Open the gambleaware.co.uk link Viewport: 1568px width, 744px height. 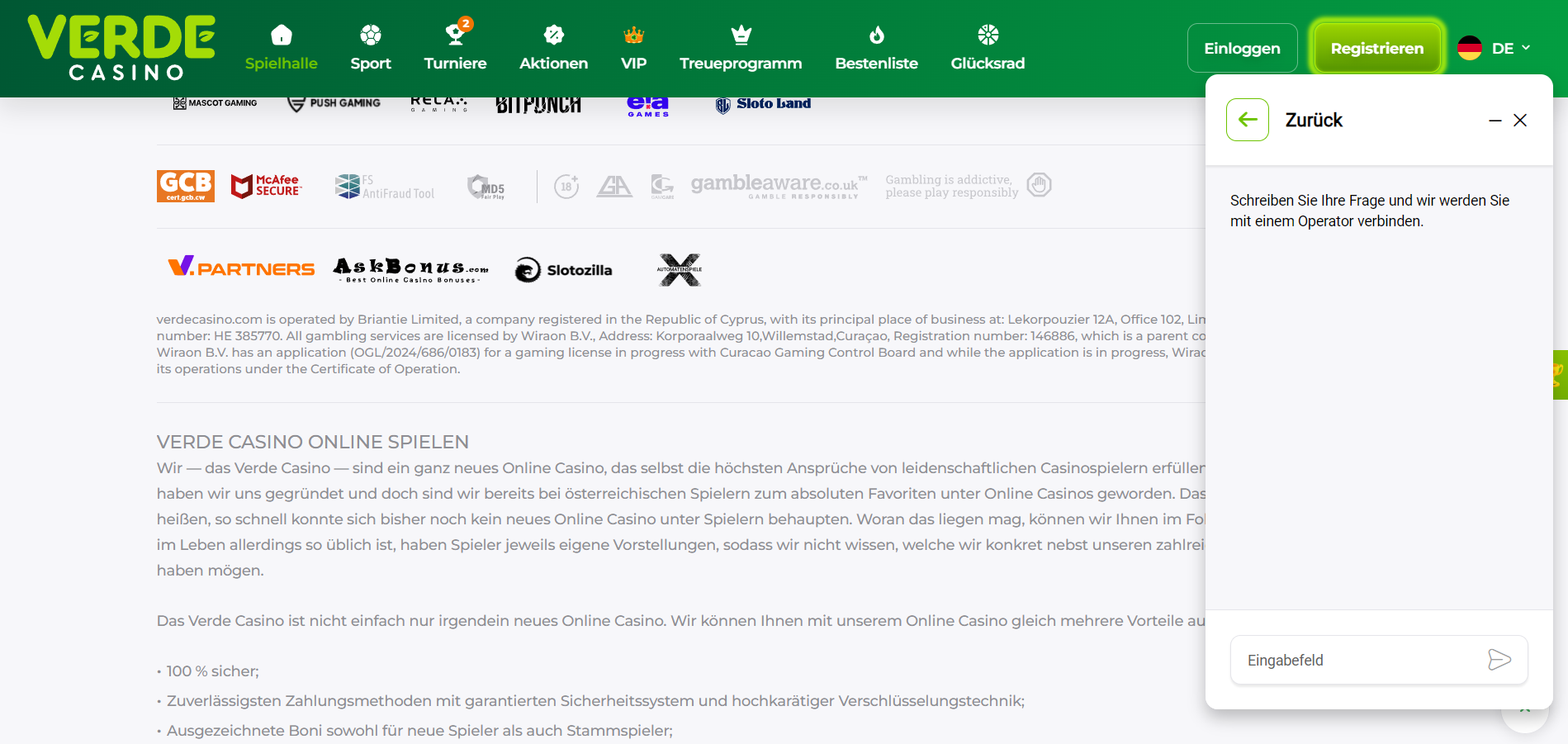click(779, 186)
